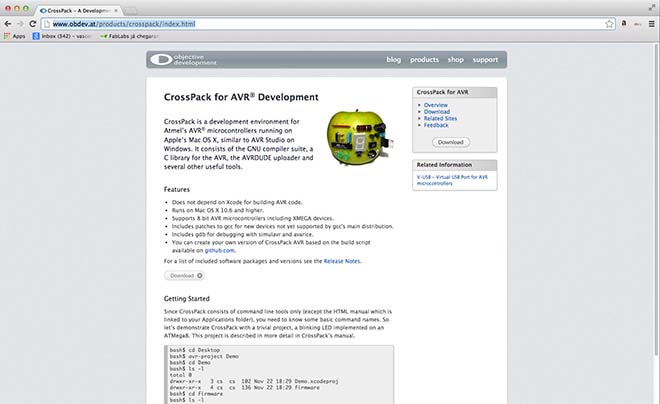Click the Download link in sidebar list

click(x=437, y=112)
